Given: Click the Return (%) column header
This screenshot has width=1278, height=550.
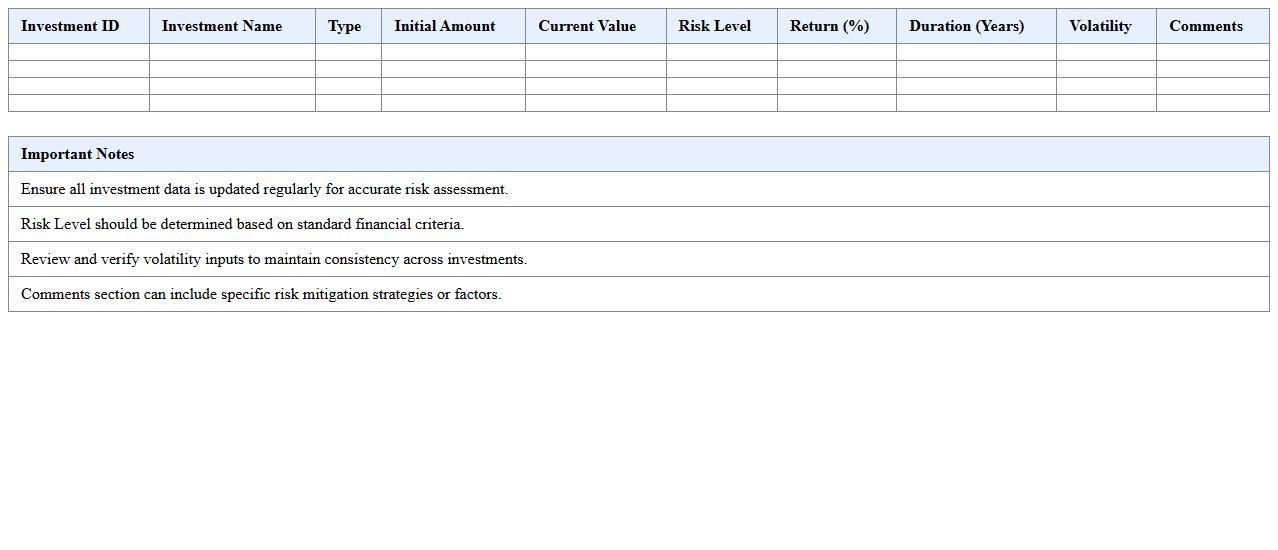Looking at the screenshot, I should [837, 26].
